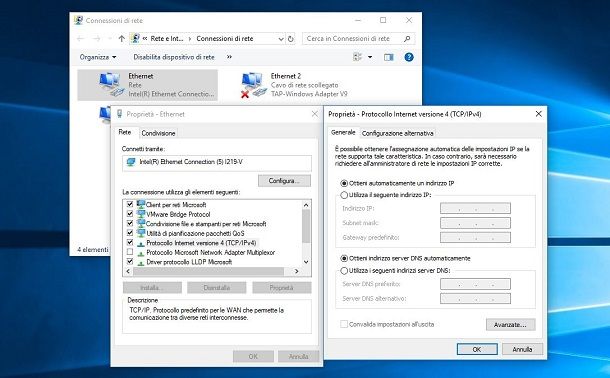
Task: Click the forward arrow in Connessioni di rete
Action: click(97, 38)
